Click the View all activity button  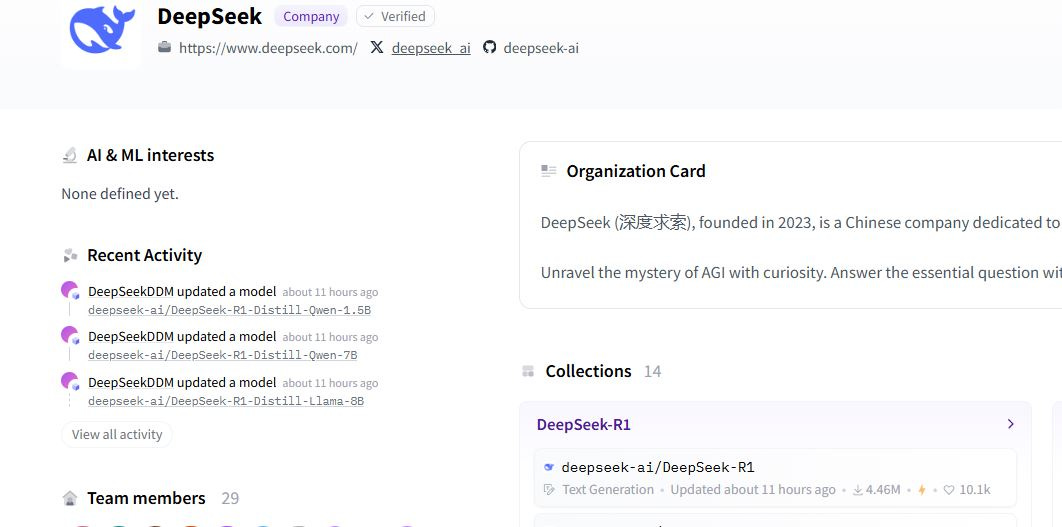pos(117,434)
